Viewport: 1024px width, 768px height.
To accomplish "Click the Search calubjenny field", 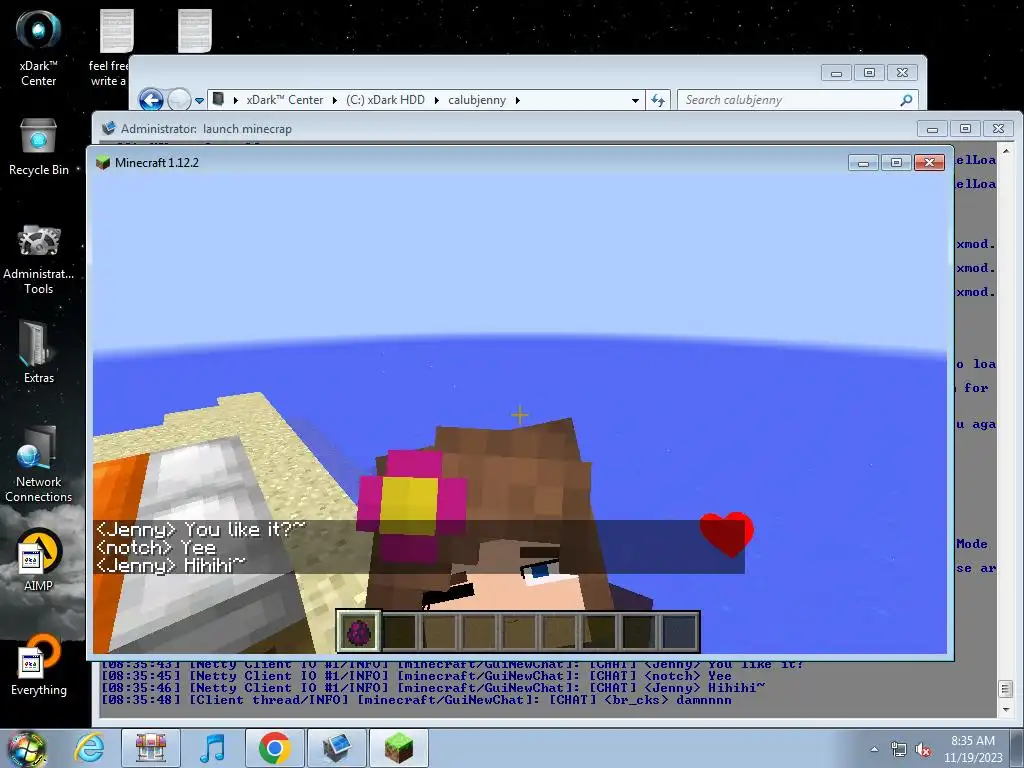I will click(x=797, y=100).
